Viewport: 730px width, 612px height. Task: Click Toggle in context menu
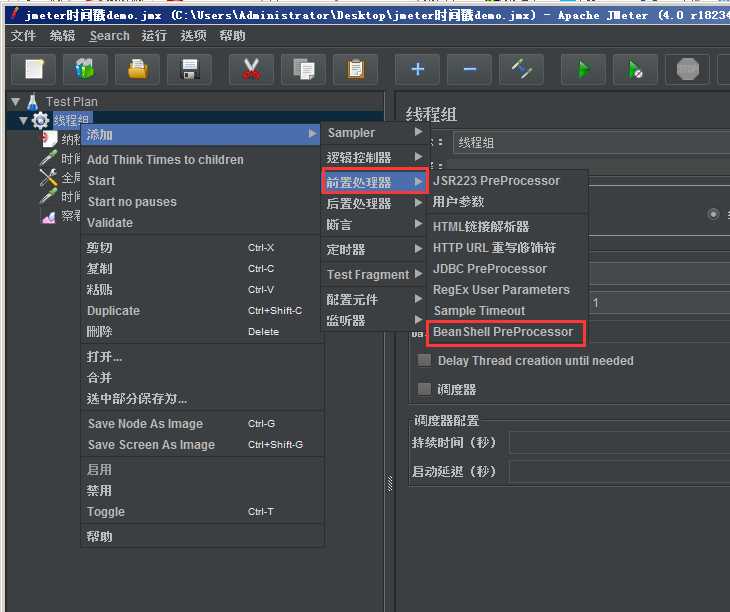[x=201, y=511]
